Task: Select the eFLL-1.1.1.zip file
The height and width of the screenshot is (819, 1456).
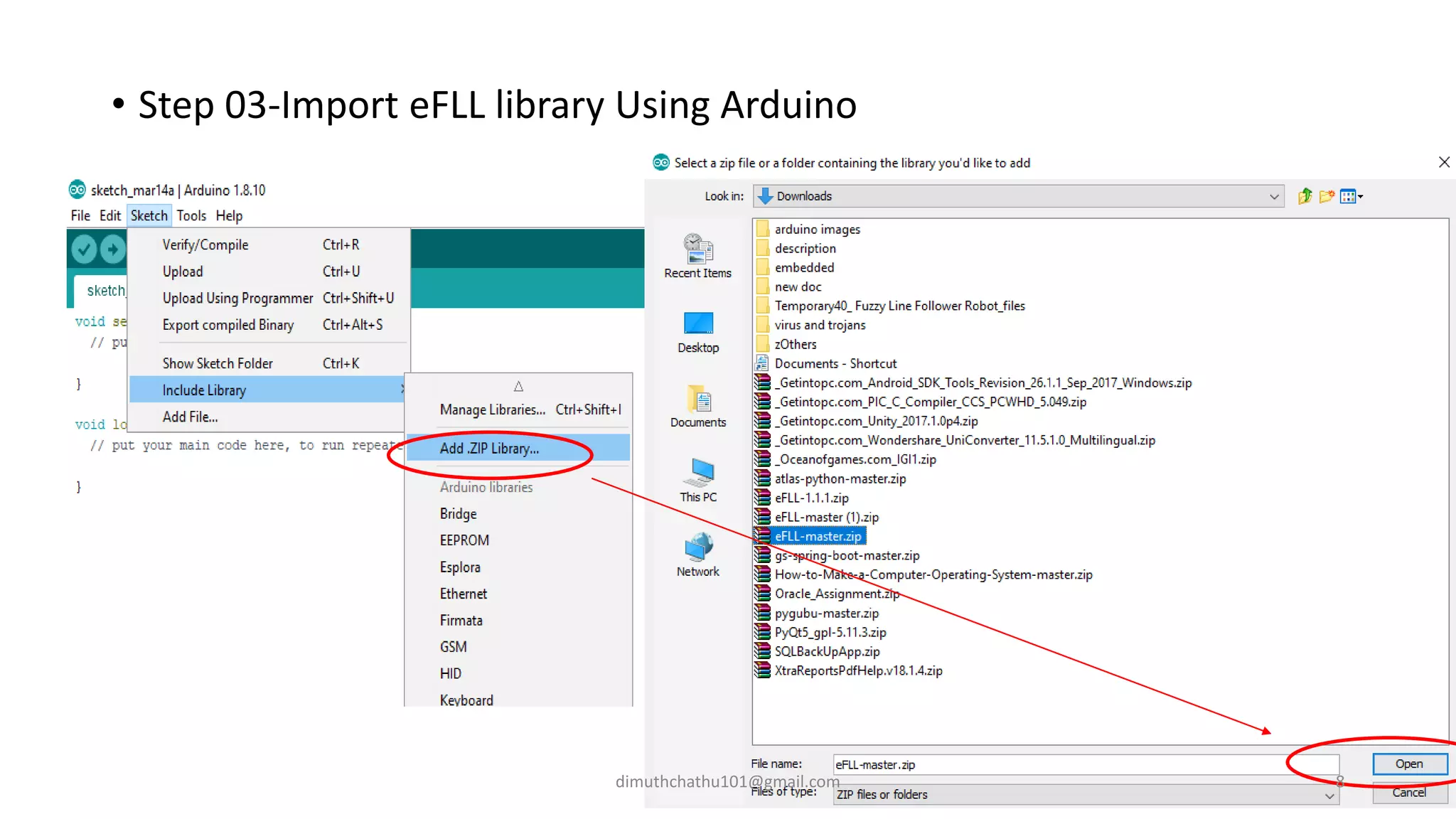Action: (811, 498)
